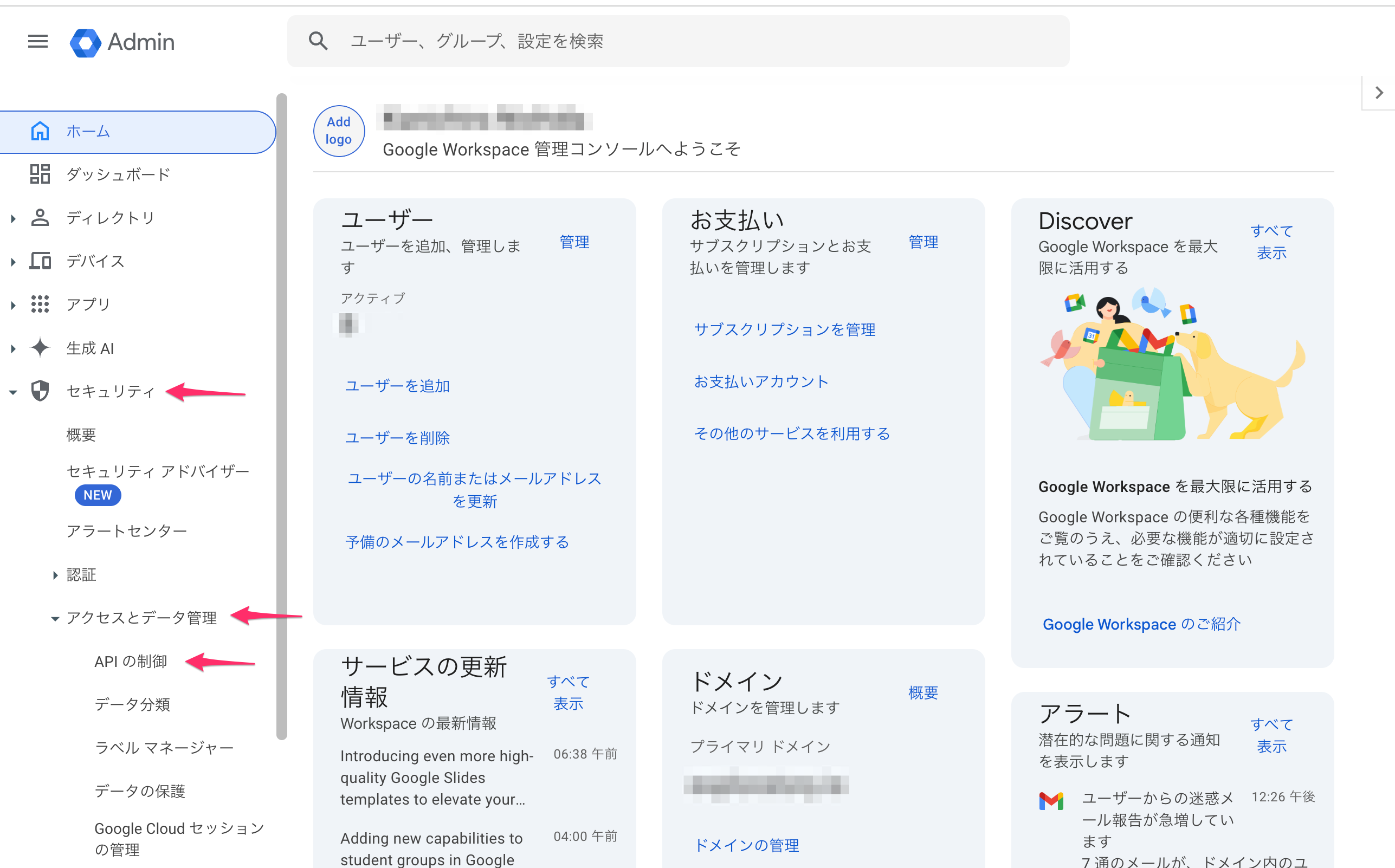
Task: Expand the デバイス tree arrow
Action: coord(13,262)
